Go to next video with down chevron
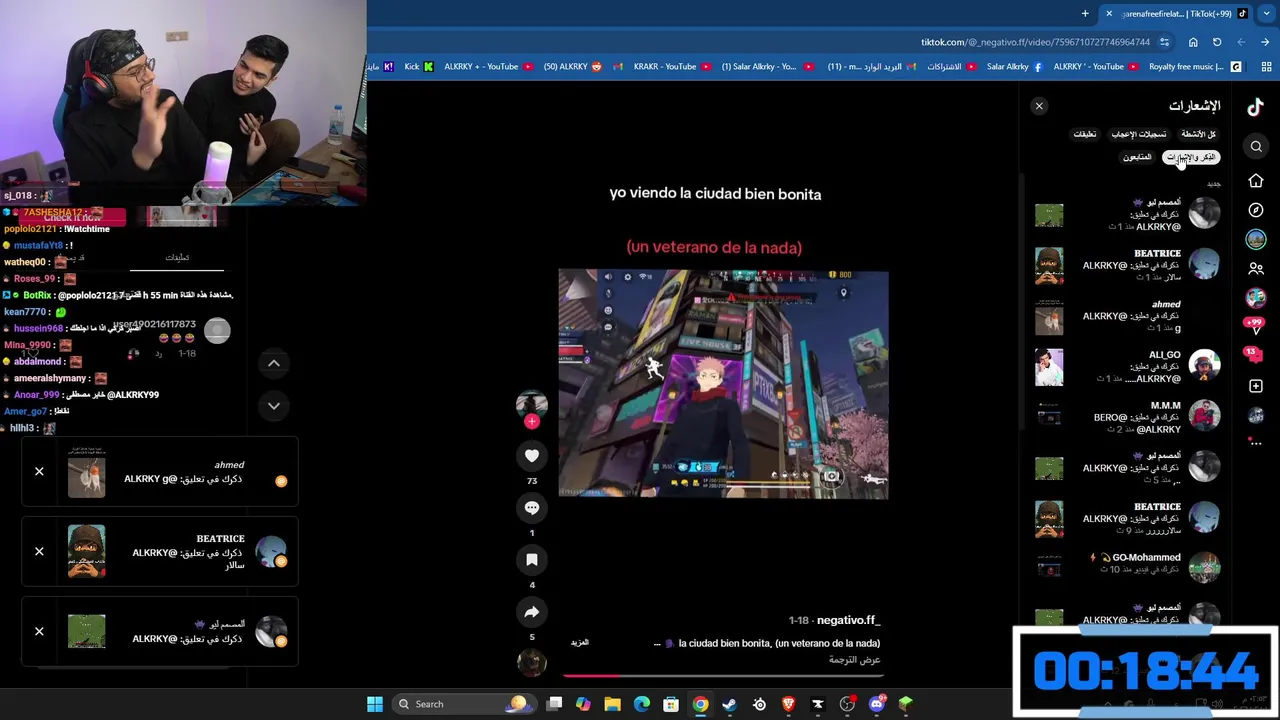This screenshot has height=720, width=1280. pyautogui.click(x=274, y=406)
